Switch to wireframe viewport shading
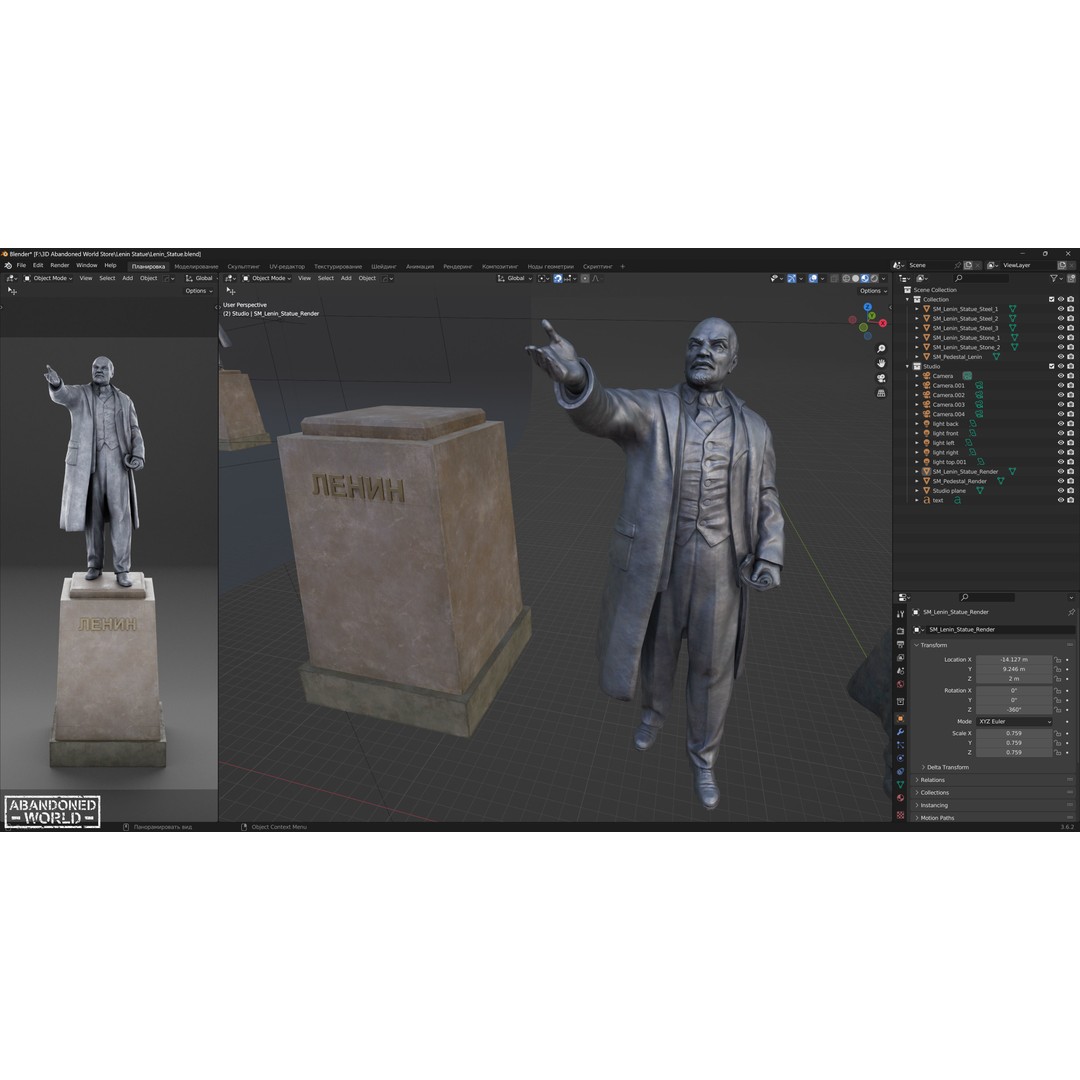 point(847,278)
